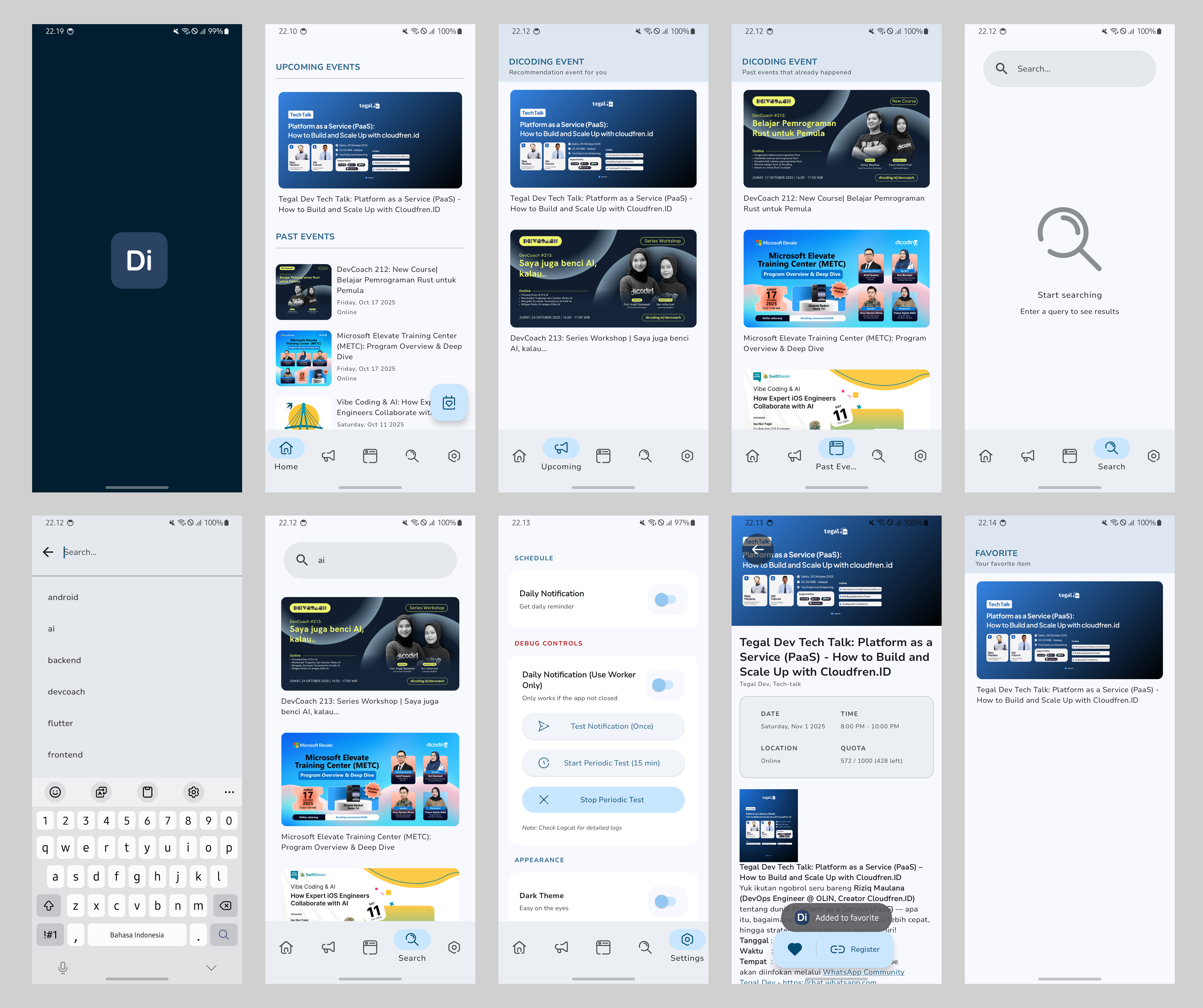Select the labeled 'Past Eve...' bottom tab
The width and height of the screenshot is (1203, 1008).
click(x=836, y=455)
